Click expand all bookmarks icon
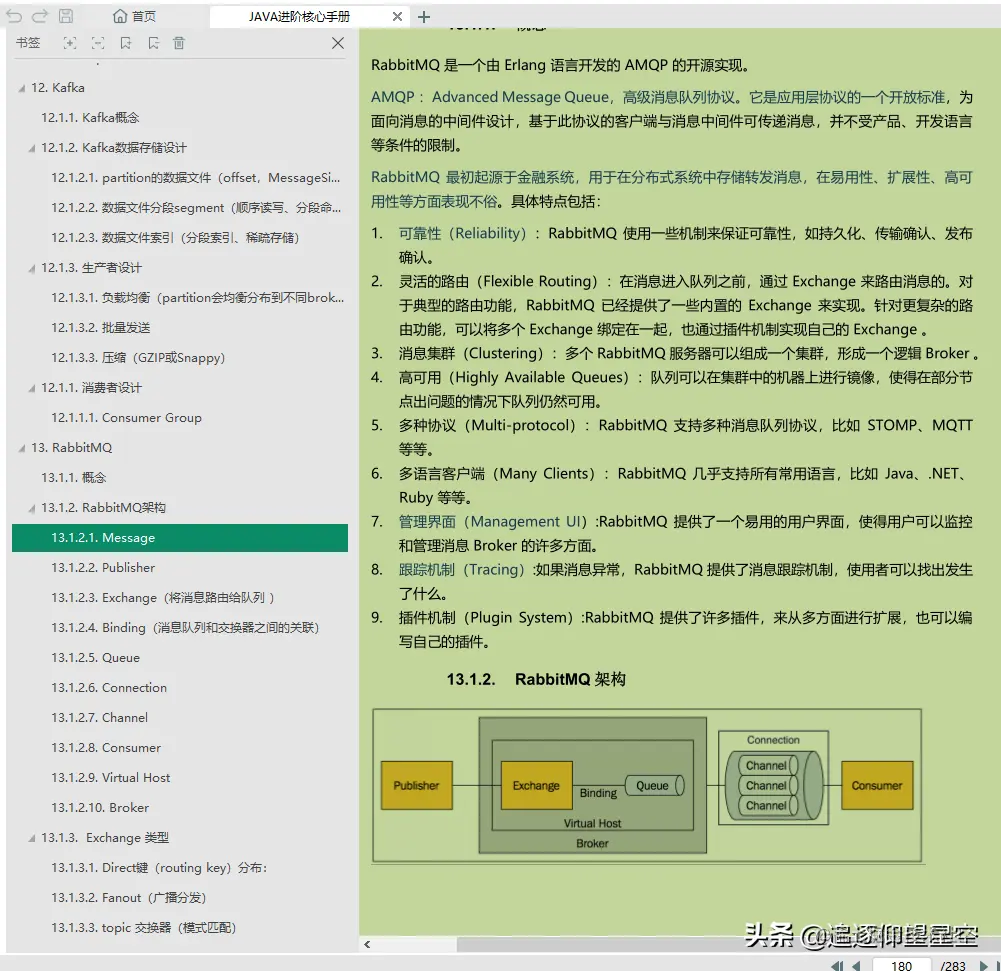Viewport: 1001px width, 971px height. click(x=70, y=43)
